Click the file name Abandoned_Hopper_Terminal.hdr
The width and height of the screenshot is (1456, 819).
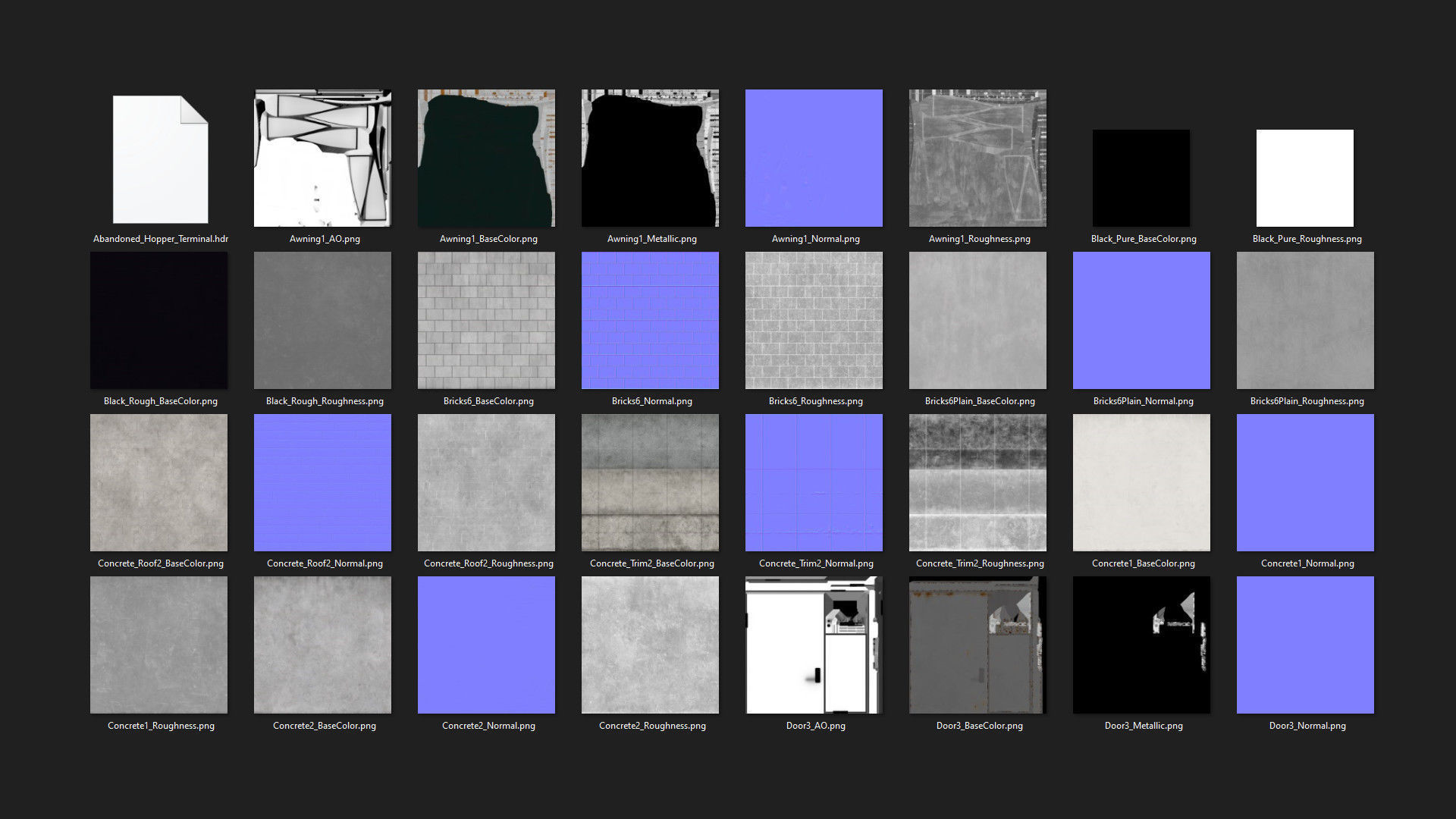[x=161, y=239]
